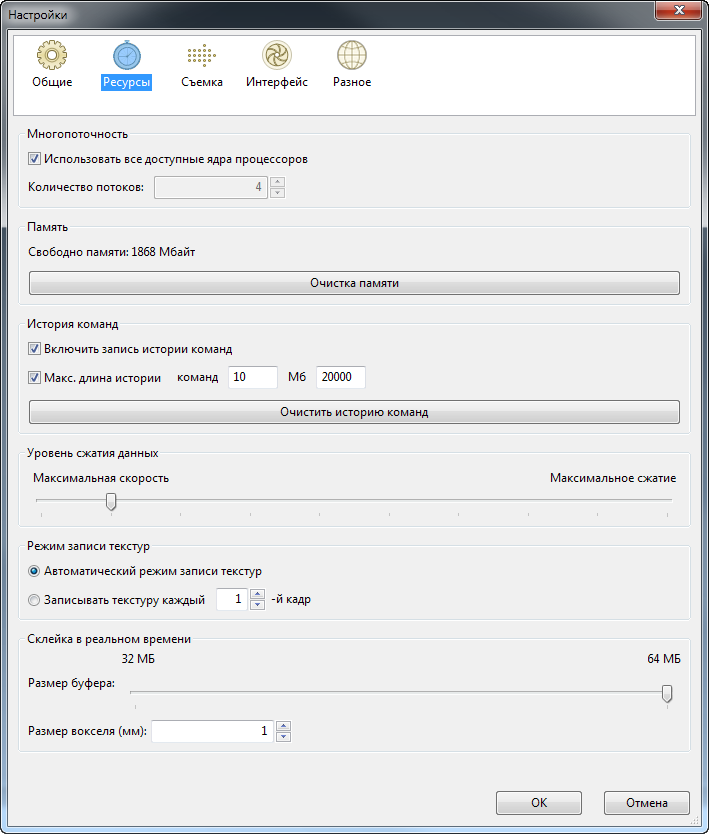Increase texture frame interval with up arrow
Screen dimensions: 709x834
[x=257, y=594]
